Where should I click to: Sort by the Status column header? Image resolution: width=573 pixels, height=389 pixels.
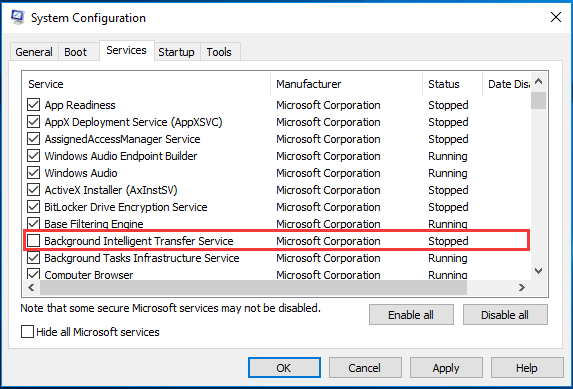click(452, 84)
